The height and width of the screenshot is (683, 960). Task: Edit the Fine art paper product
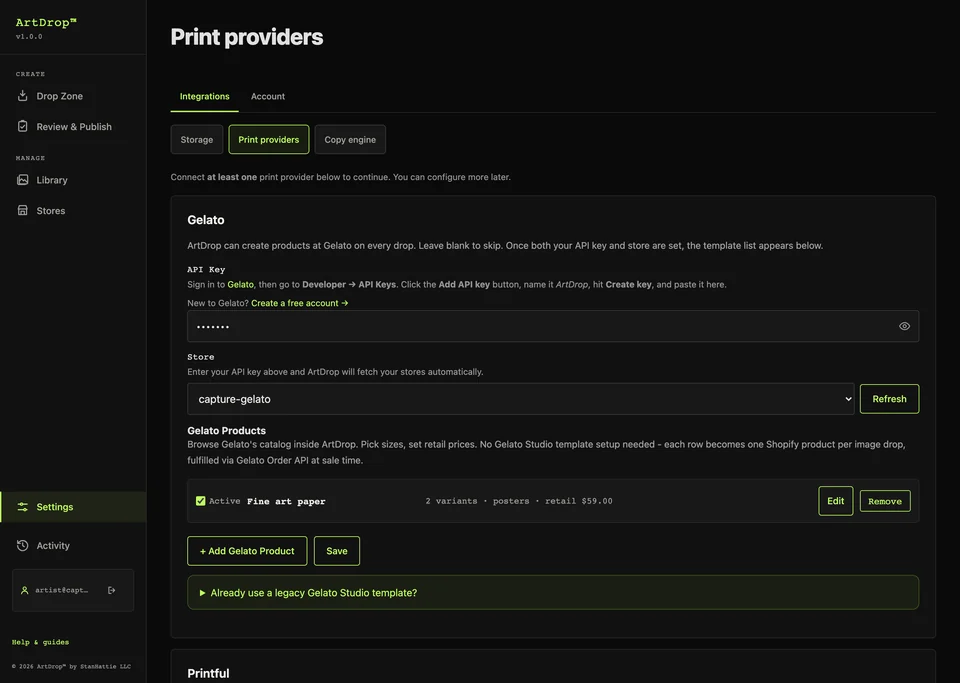pos(836,501)
